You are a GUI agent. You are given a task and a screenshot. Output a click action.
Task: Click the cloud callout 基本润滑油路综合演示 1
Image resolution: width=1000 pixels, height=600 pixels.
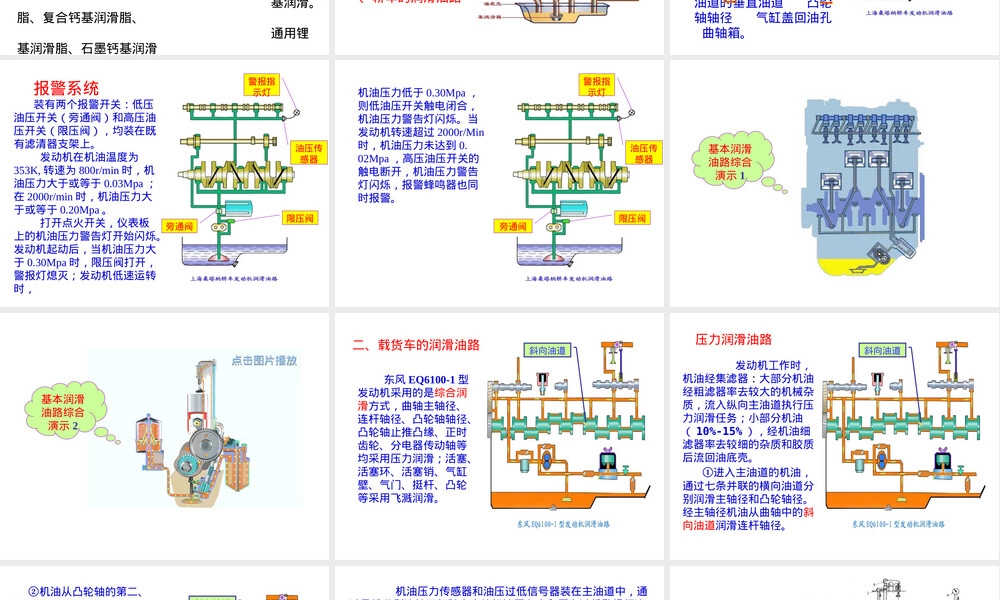[x=733, y=161]
